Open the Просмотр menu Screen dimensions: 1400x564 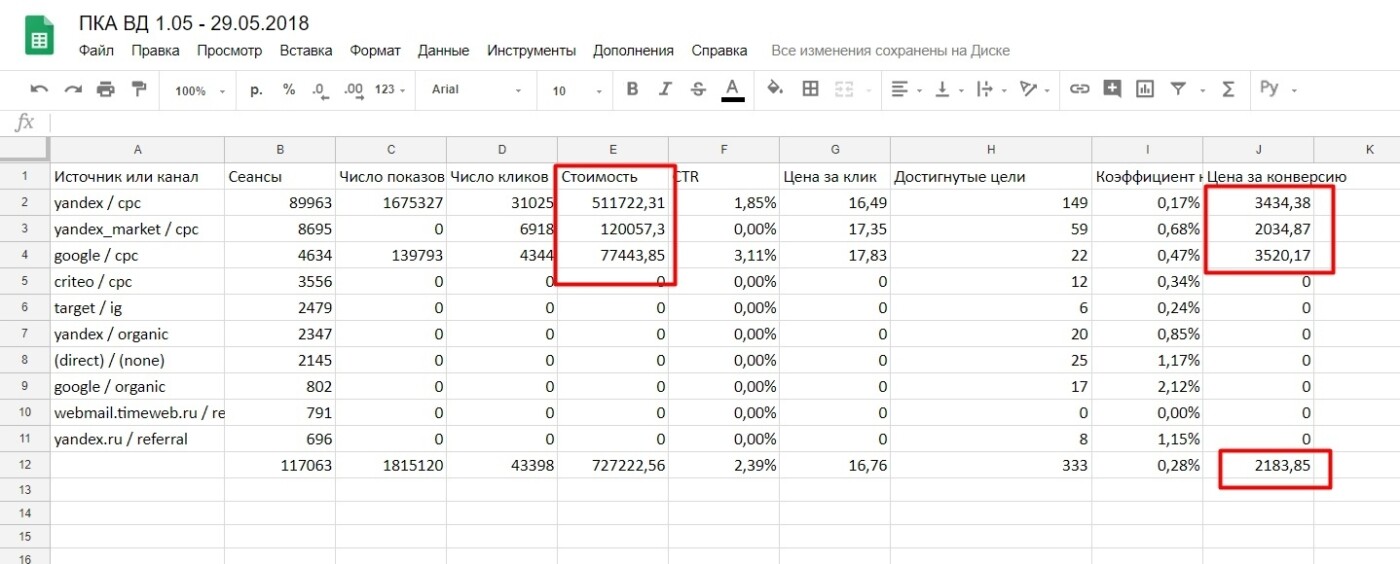(229, 50)
